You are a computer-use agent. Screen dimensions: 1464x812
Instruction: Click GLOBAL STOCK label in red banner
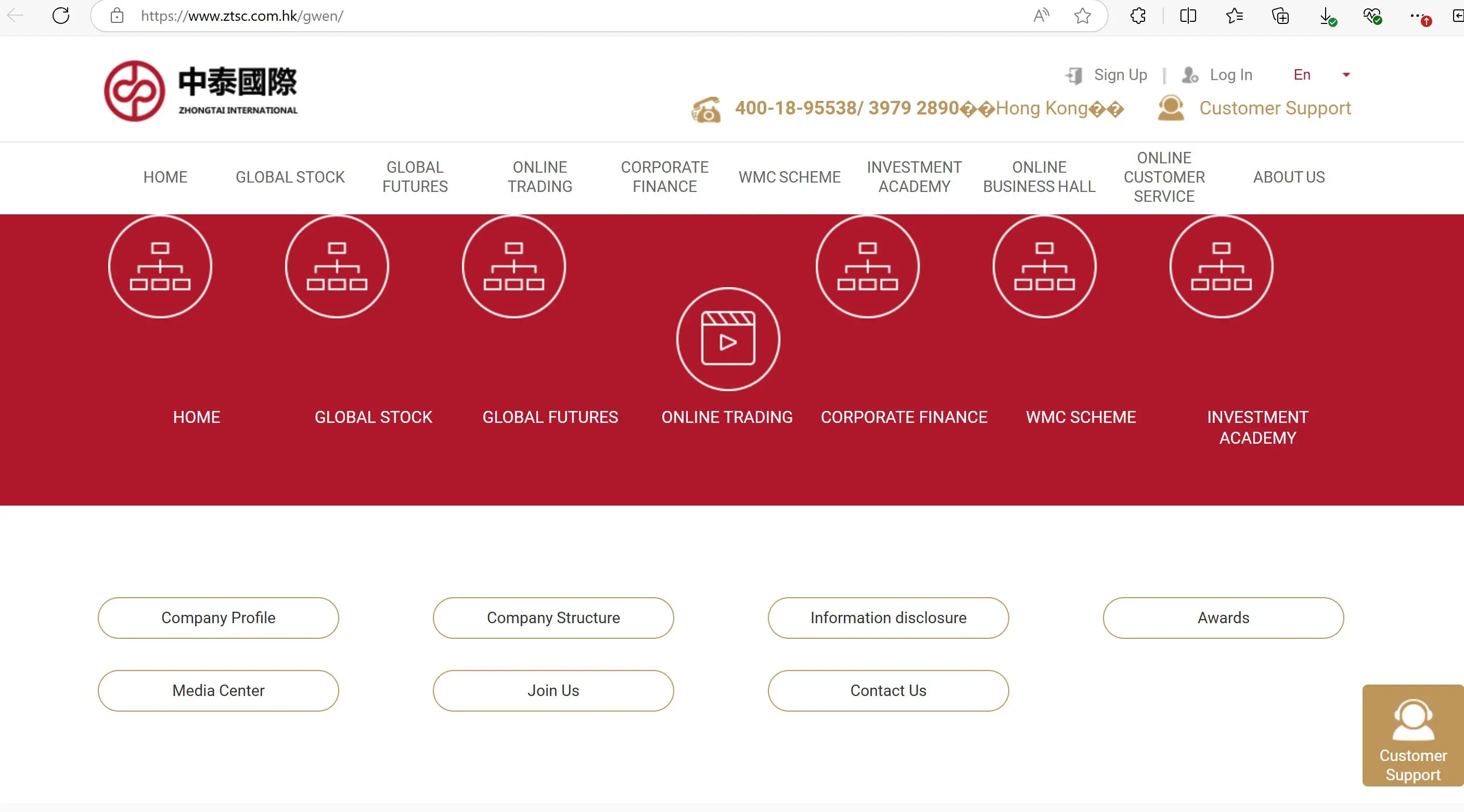(x=374, y=417)
